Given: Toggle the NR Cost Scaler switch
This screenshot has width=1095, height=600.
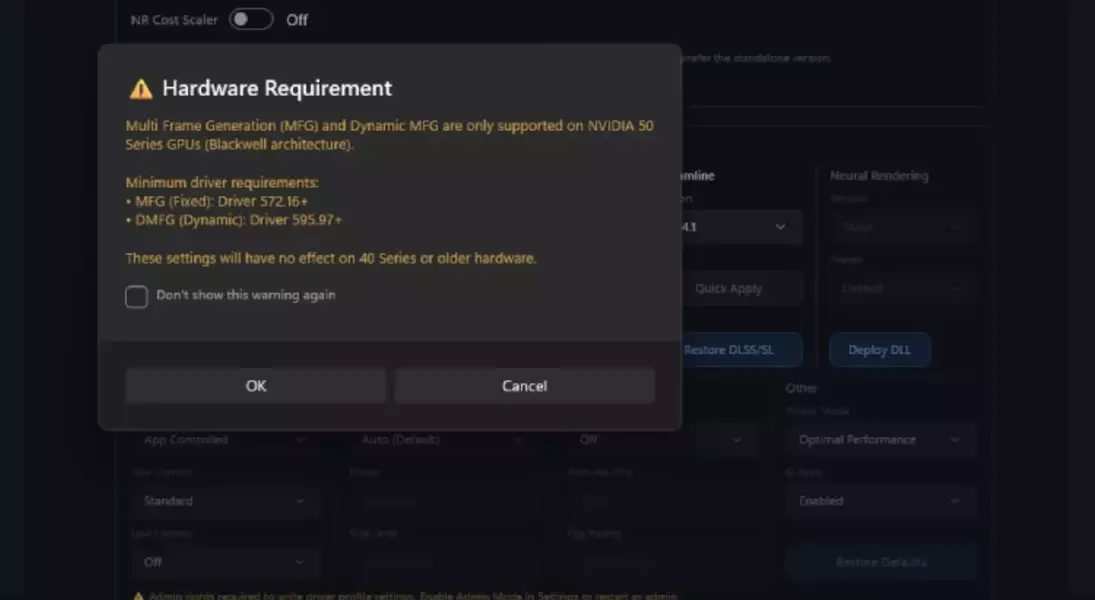Looking at the screenshot, I should pos(251,20).
